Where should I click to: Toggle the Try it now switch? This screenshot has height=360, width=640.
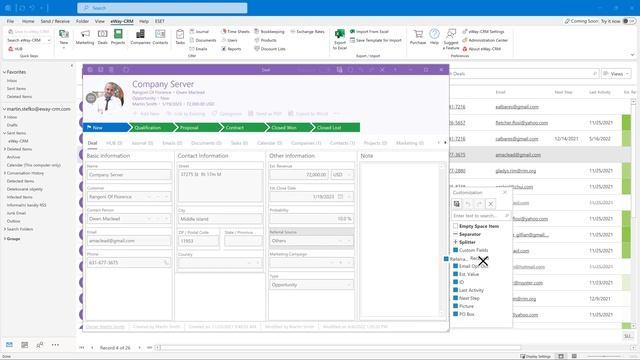tap(629, 21)
